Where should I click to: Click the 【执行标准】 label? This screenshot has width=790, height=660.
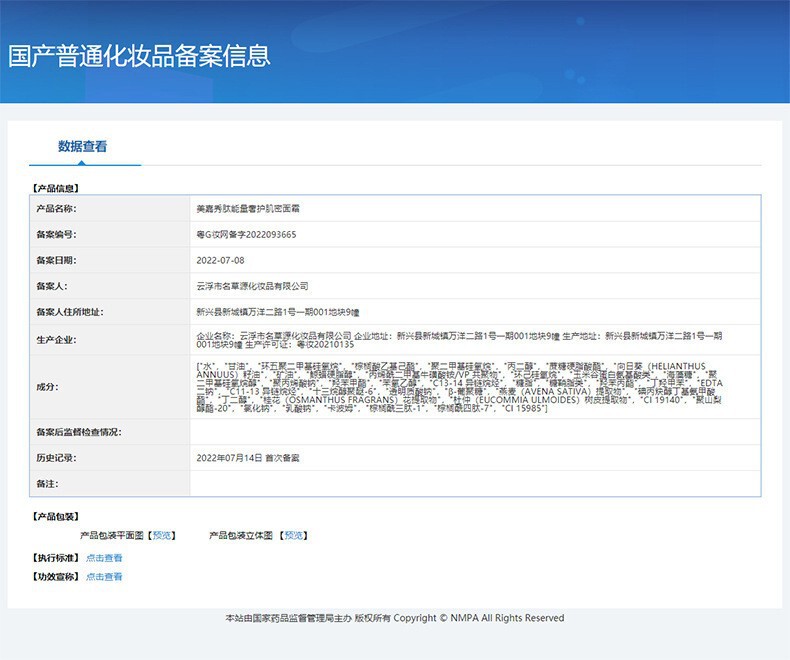click(55, 558)
